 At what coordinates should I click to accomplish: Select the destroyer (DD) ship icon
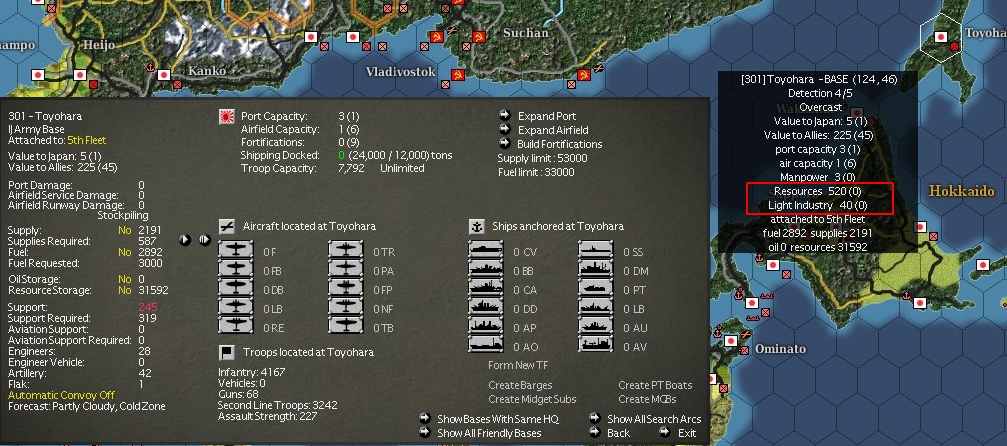click(486, 307)
